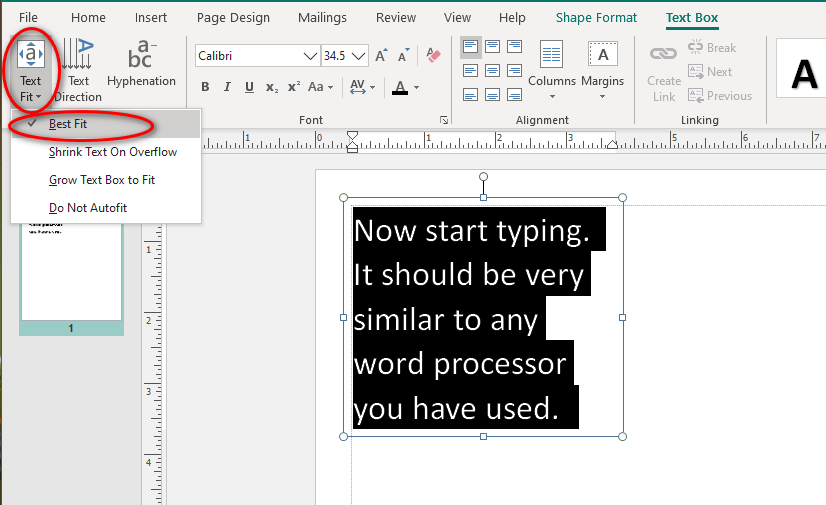This screenshot has height=505, width=826.
Task: Toggle Bold formatting
Action: pyautogui.click(x=205, y=87)
